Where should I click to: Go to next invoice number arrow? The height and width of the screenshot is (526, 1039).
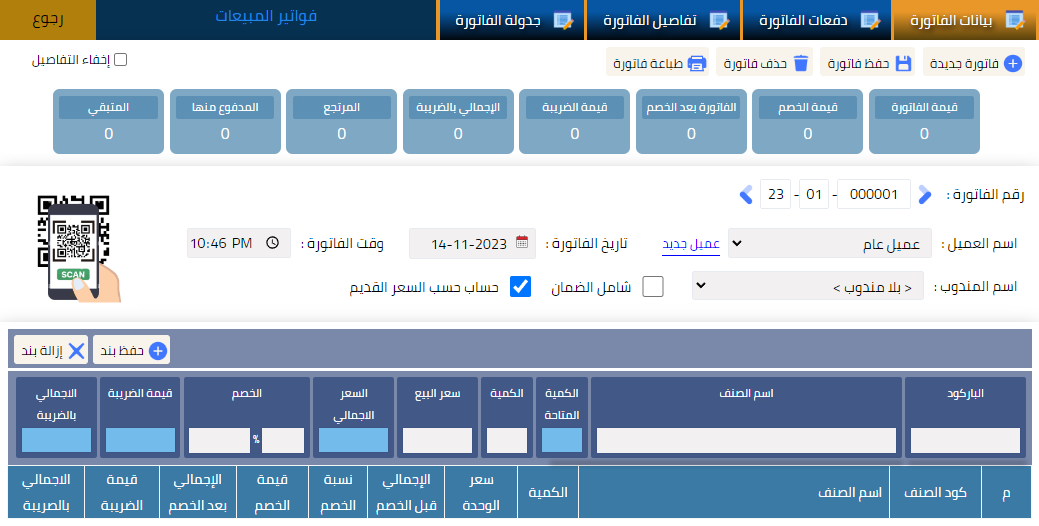click(925, 194)
